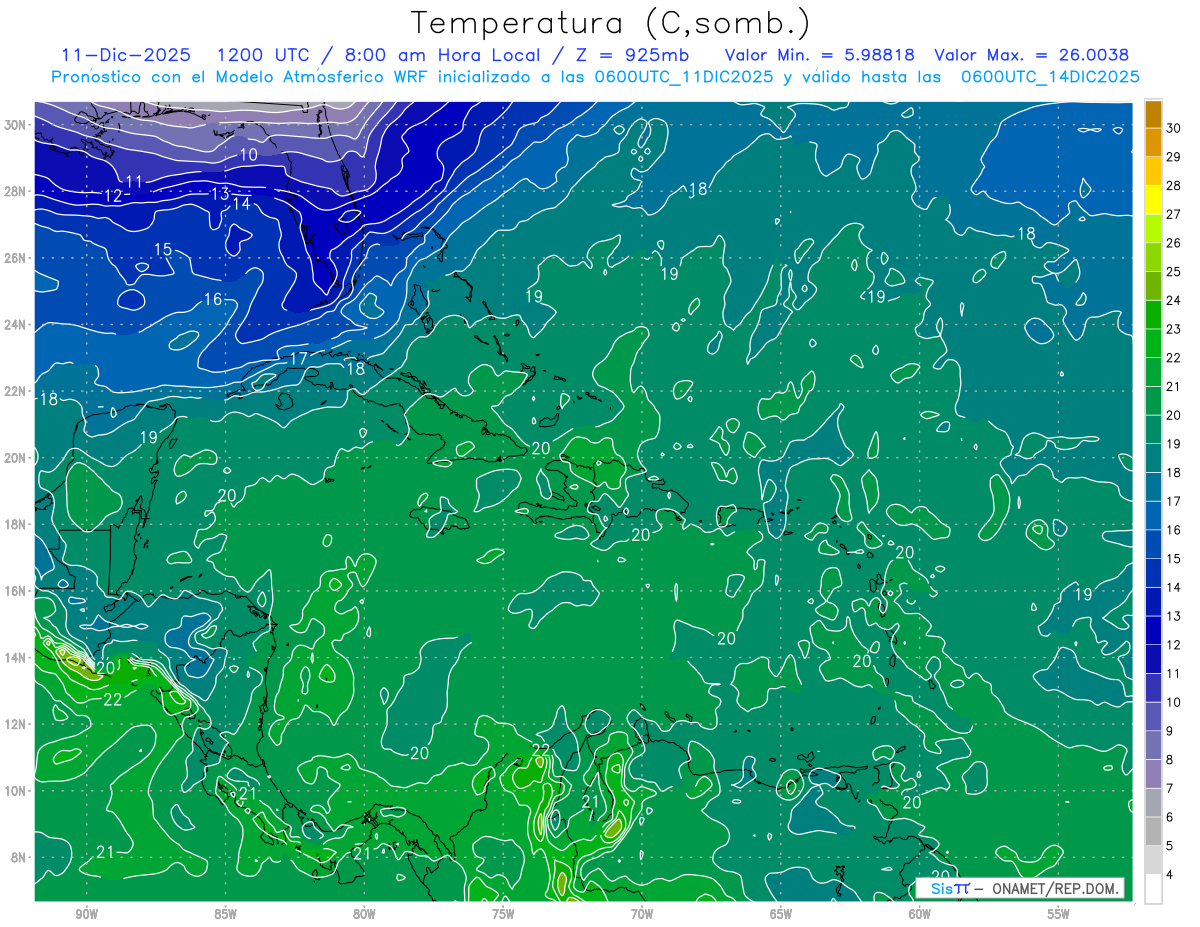
Task: Click the "Valor Max. = 26.0038" value
Action: click(x=1032, y=55)
